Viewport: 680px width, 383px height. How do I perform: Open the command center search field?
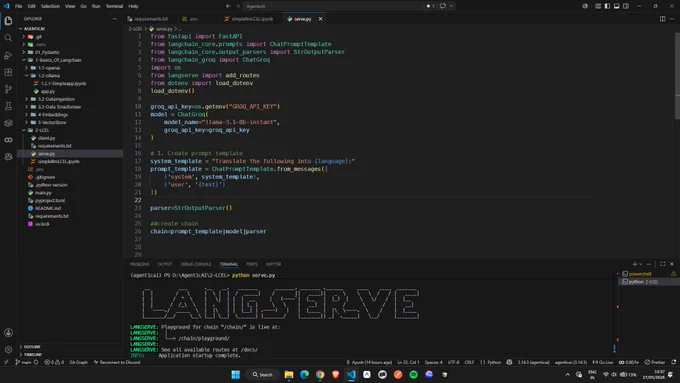tap(334, 6)
